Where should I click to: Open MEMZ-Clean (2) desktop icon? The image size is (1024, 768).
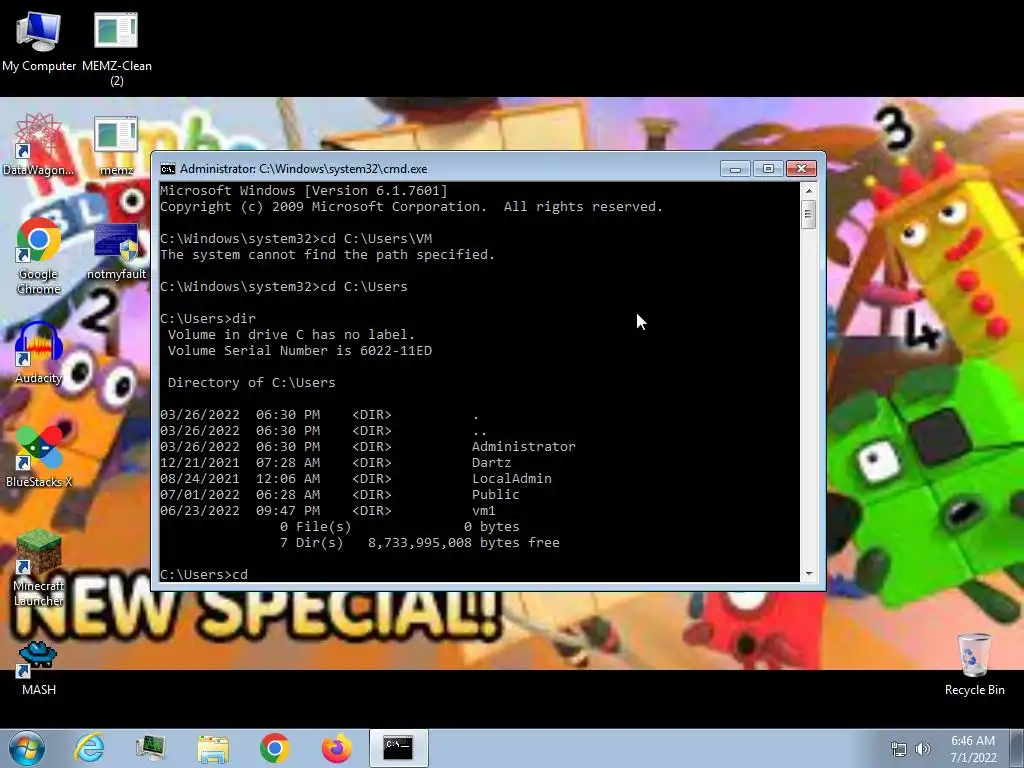[x=116, y=49]
